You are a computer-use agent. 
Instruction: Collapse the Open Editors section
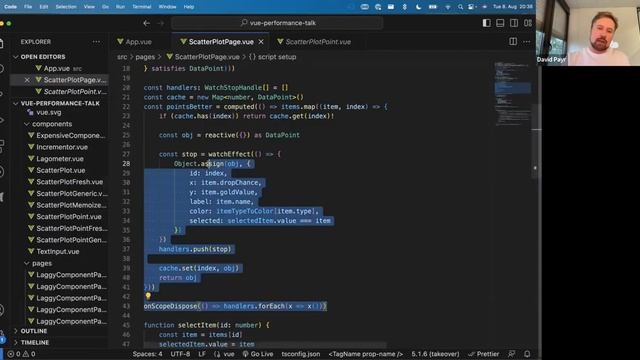point(16,57)
